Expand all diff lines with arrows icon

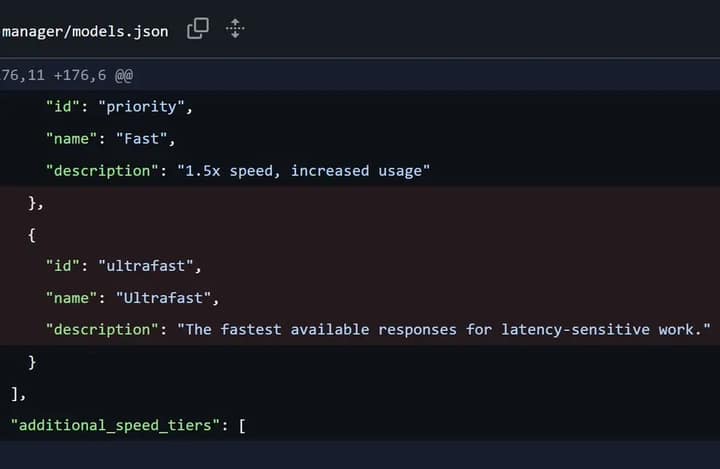pyautogui.click(x=235, y=29)
